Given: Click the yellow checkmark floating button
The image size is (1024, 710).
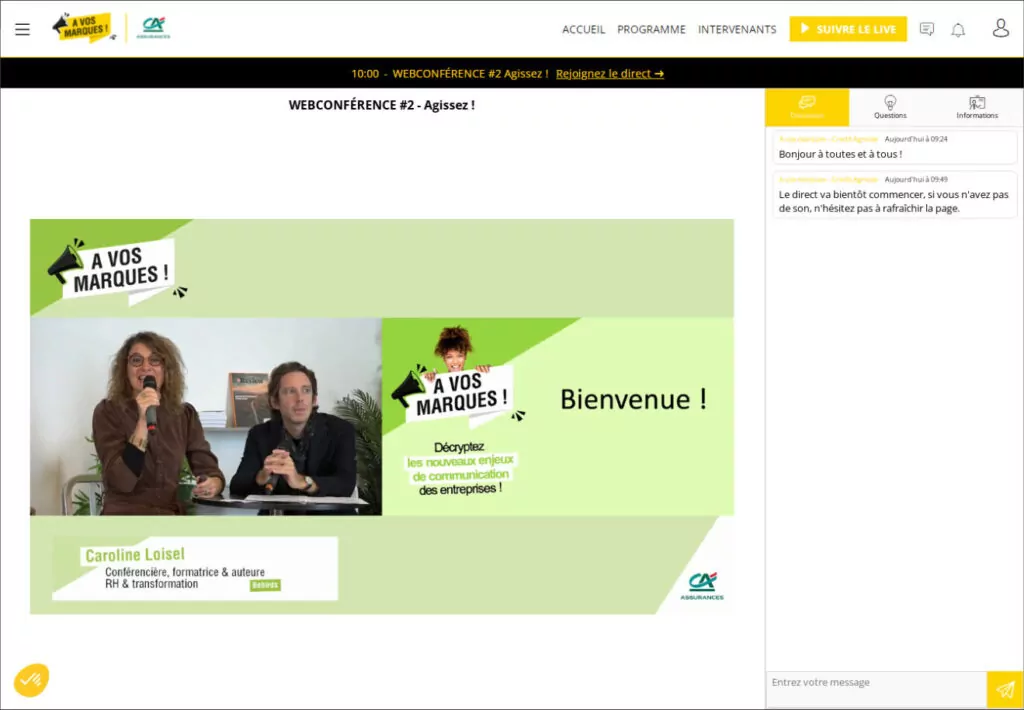Looking at the screenshot, I should coord(31,680).
